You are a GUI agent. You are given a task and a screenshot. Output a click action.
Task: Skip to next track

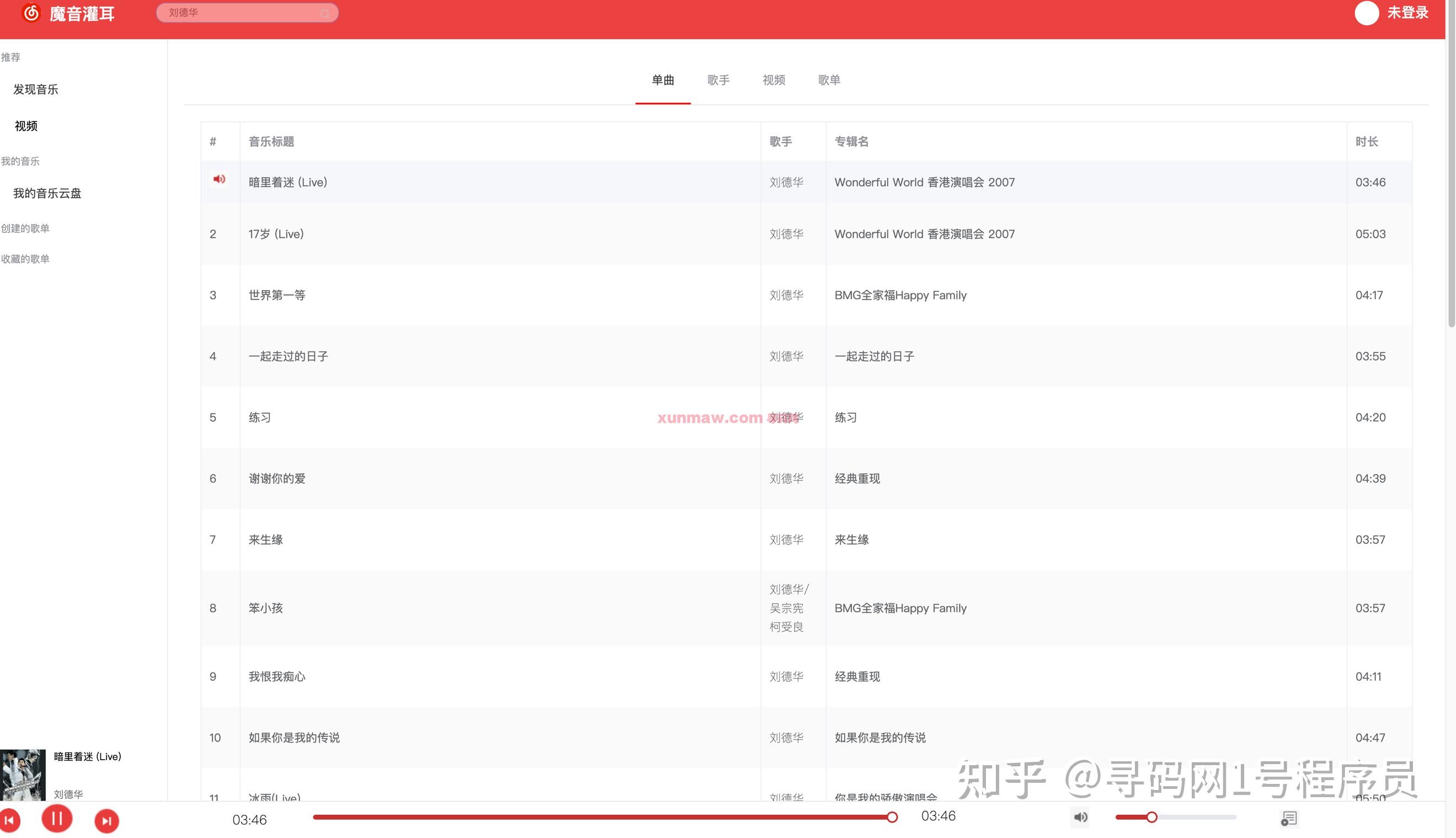106,820
